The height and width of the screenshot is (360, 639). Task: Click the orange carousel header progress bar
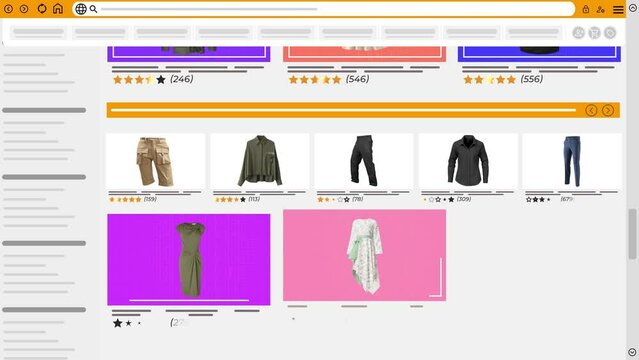tap(343, 110)
